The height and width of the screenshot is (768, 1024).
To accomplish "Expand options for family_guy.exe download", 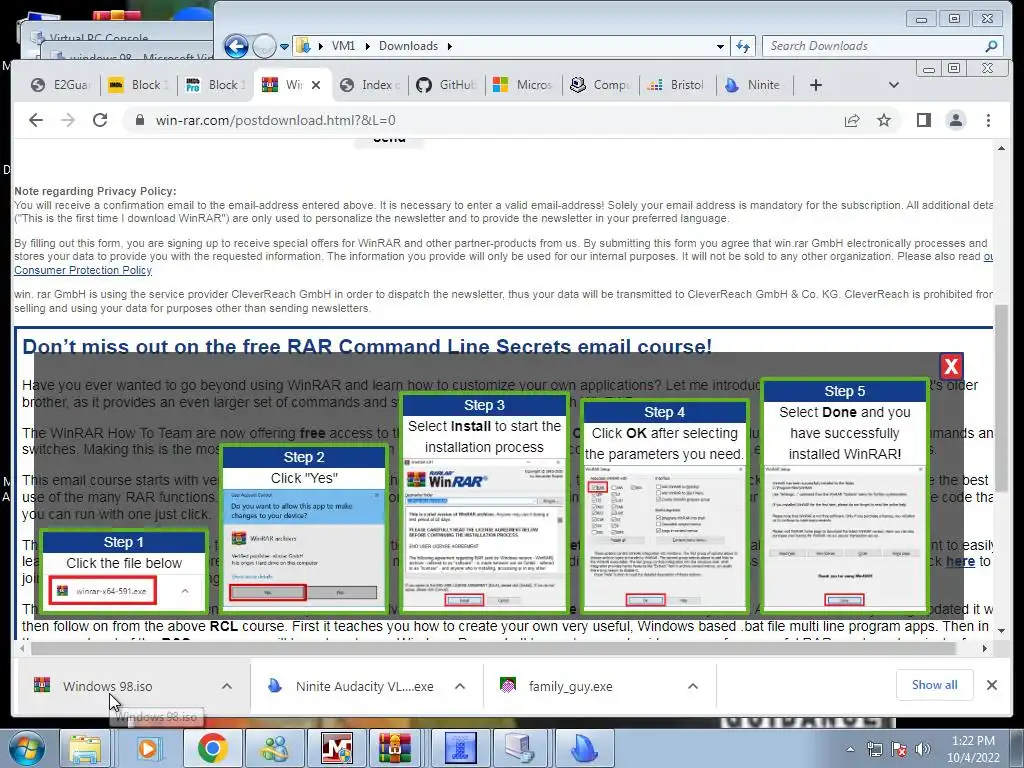I will click(x=693, y=686).
